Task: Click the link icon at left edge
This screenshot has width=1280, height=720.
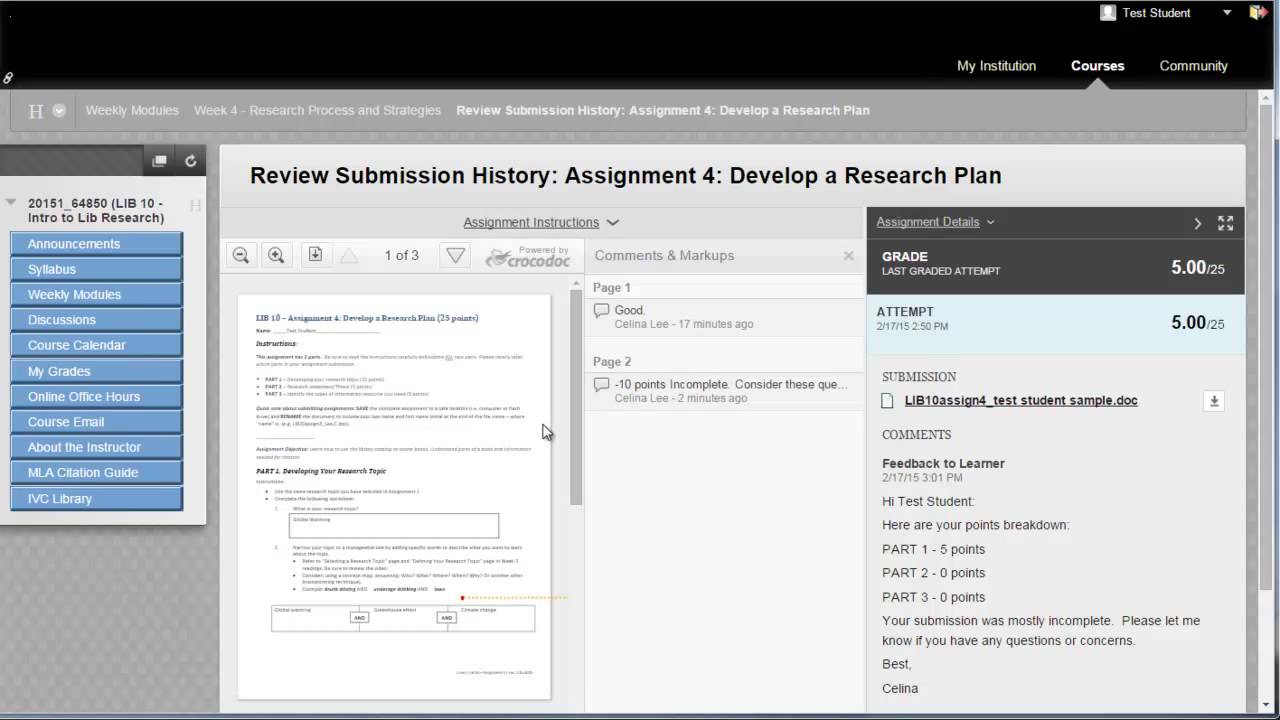Action: pyautogui.click(x=8, y=77)
